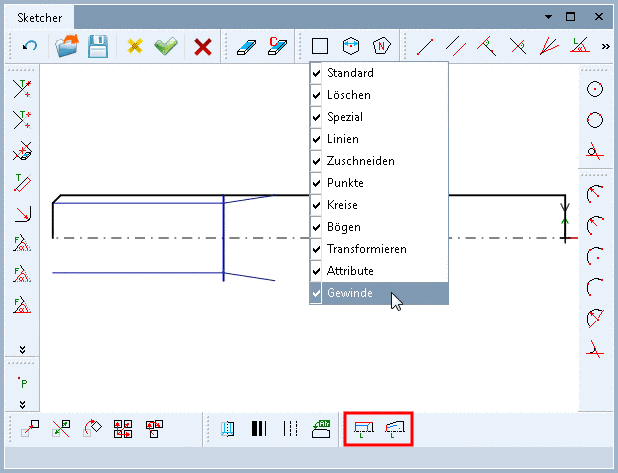Screen dimensions: 618x473
Task: Toggle the Zuschneiden toolbar entry
Action: [x=379, y=161]
